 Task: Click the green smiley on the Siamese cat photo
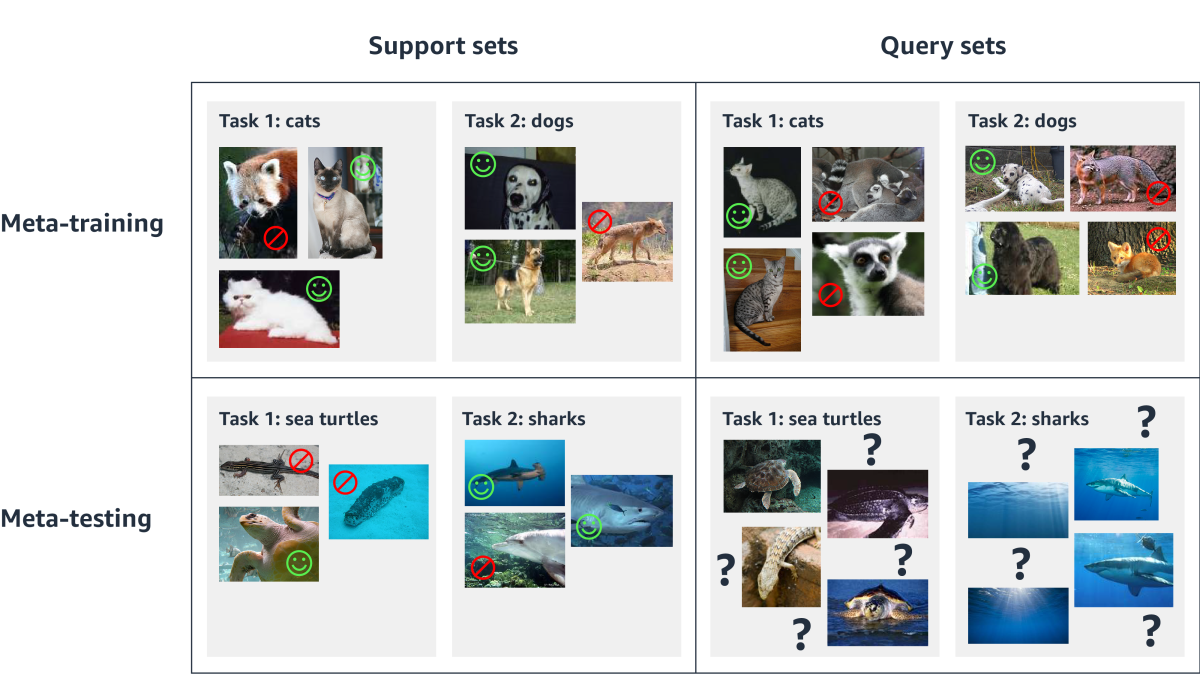pos(363,168)
